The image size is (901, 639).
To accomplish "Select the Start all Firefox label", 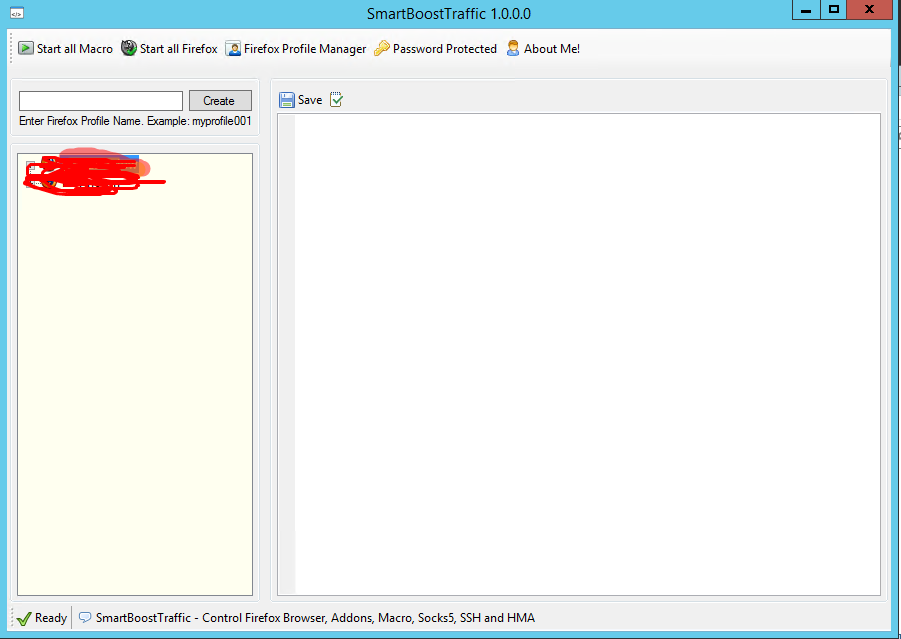I will pyautogui.click(x=179, y=49).
